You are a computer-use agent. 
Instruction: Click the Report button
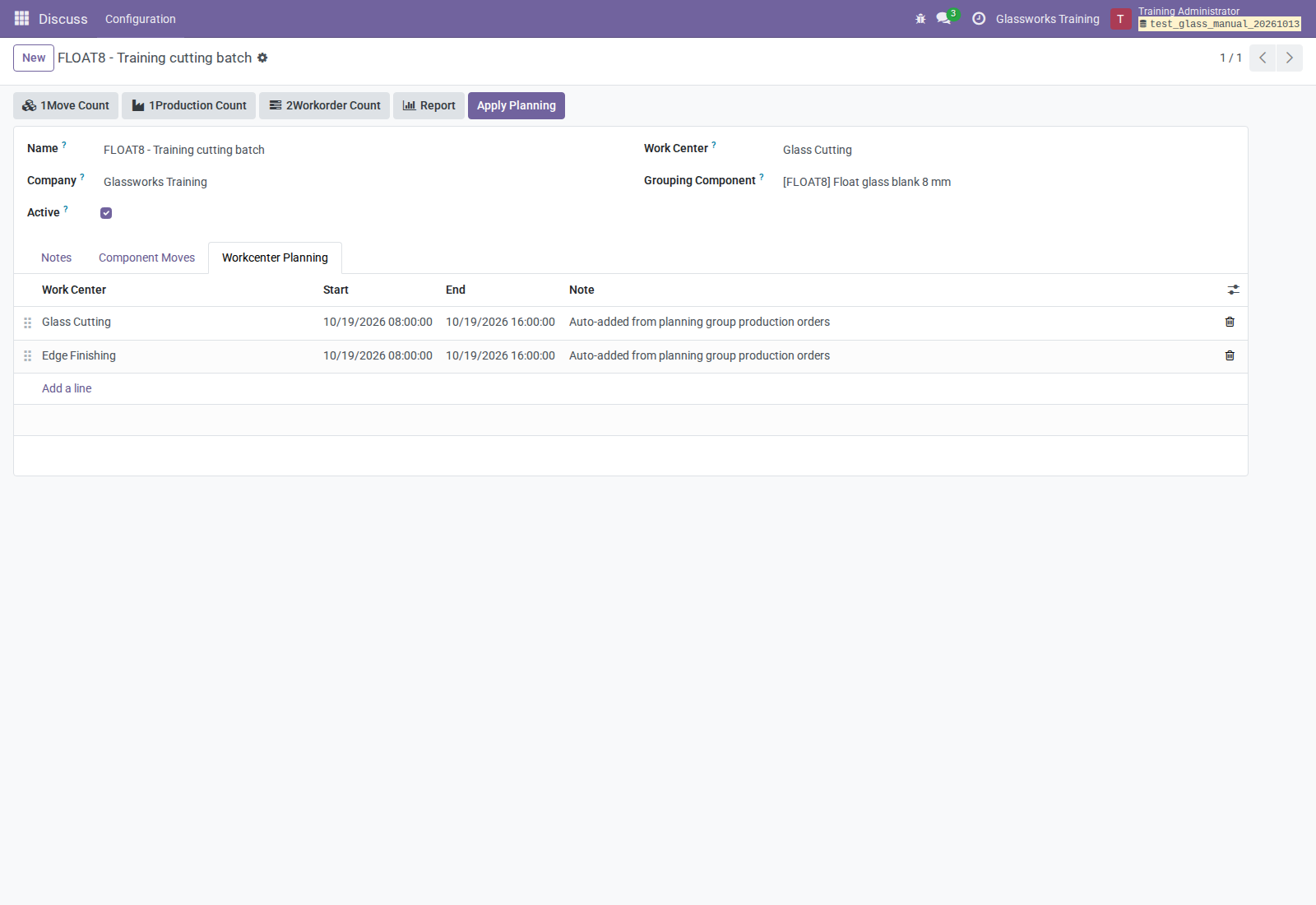(x=429, y=105)
